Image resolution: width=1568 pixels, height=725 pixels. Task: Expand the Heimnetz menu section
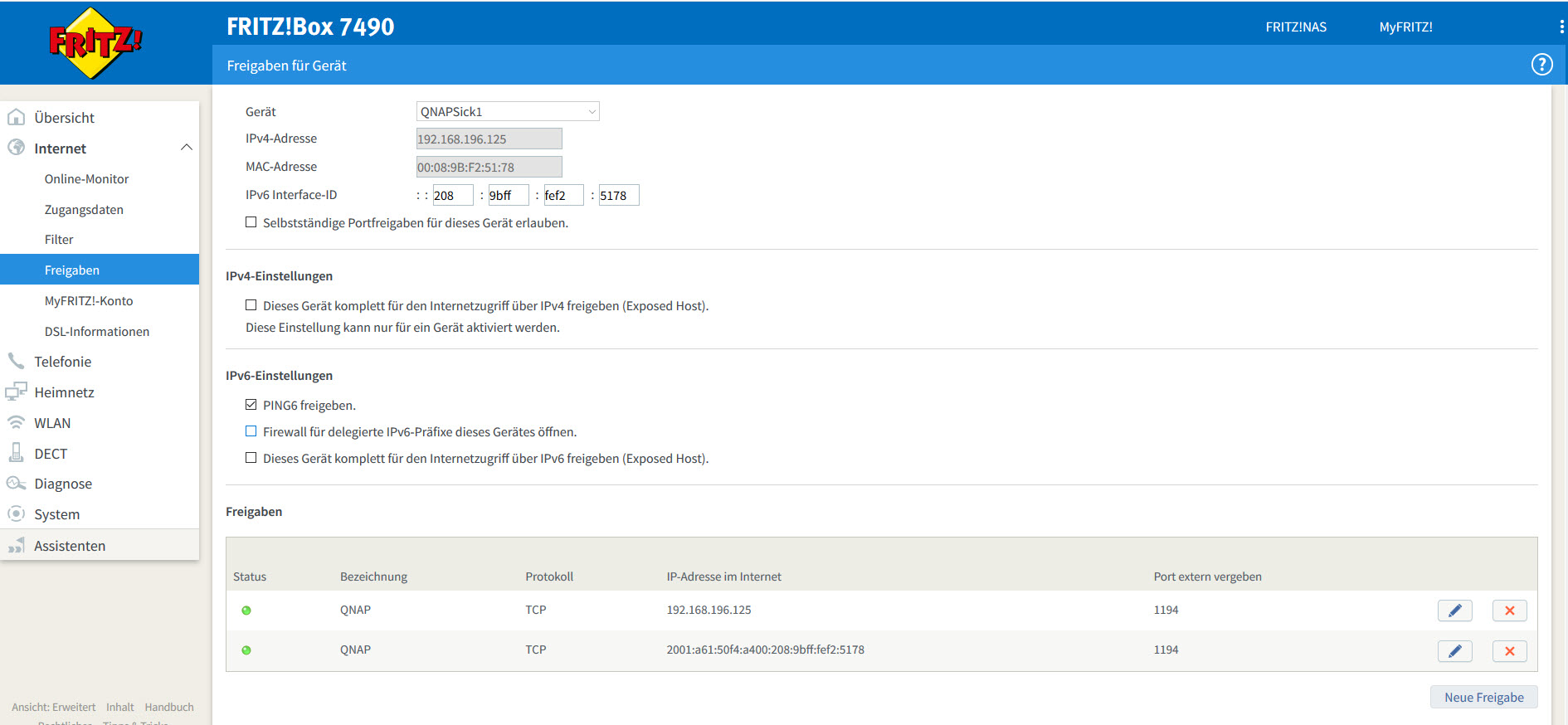pos(64,392)
